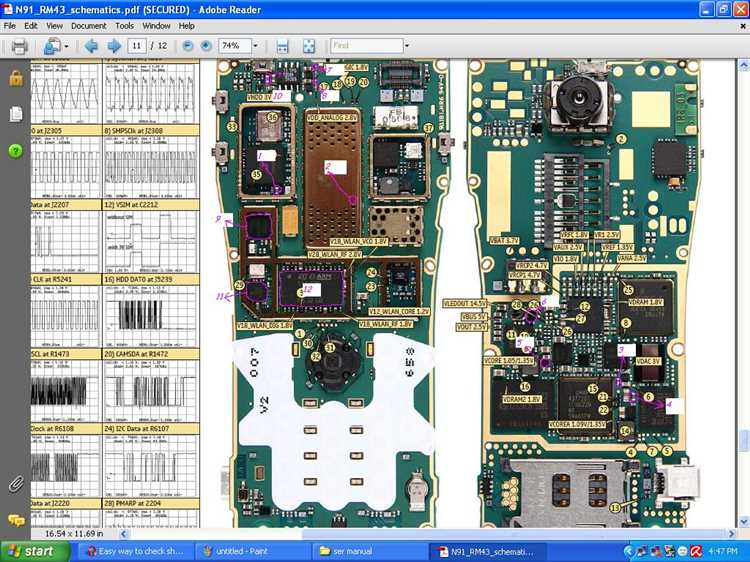Zoom out with the minus button
This screenshot has width=750, height=562.
point(188,46)
